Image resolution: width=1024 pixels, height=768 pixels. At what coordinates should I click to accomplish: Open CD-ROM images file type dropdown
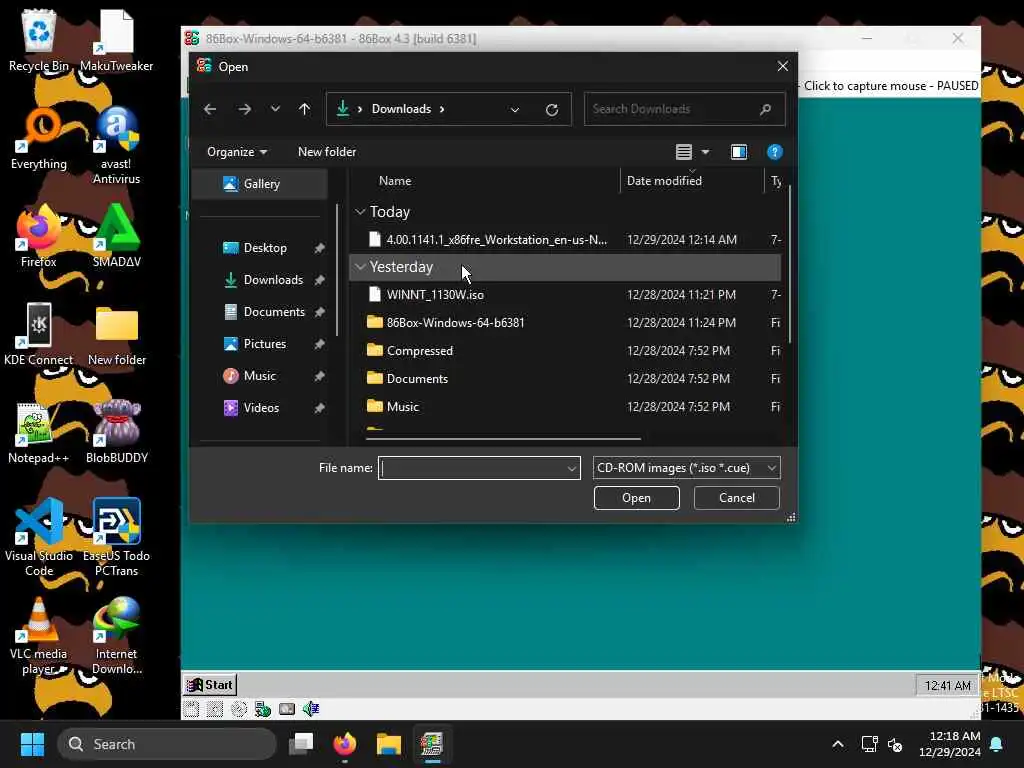[x=686, y=468]
